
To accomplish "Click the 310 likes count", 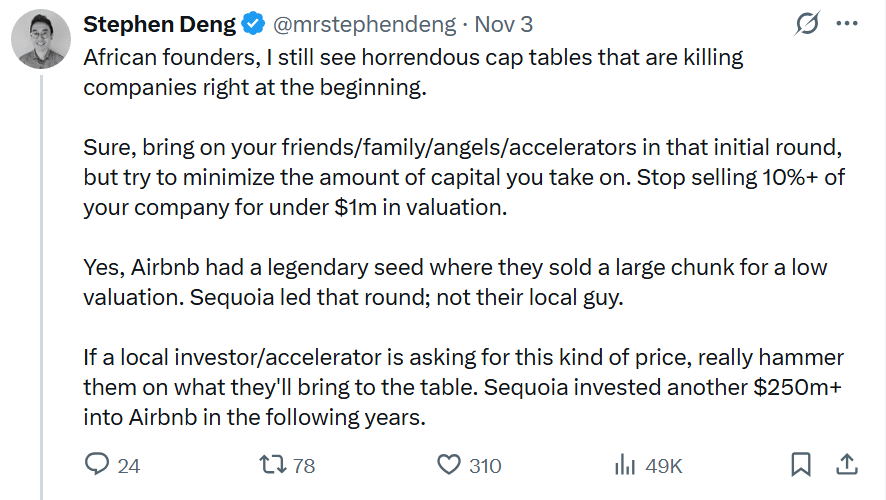I will point(485,466).
